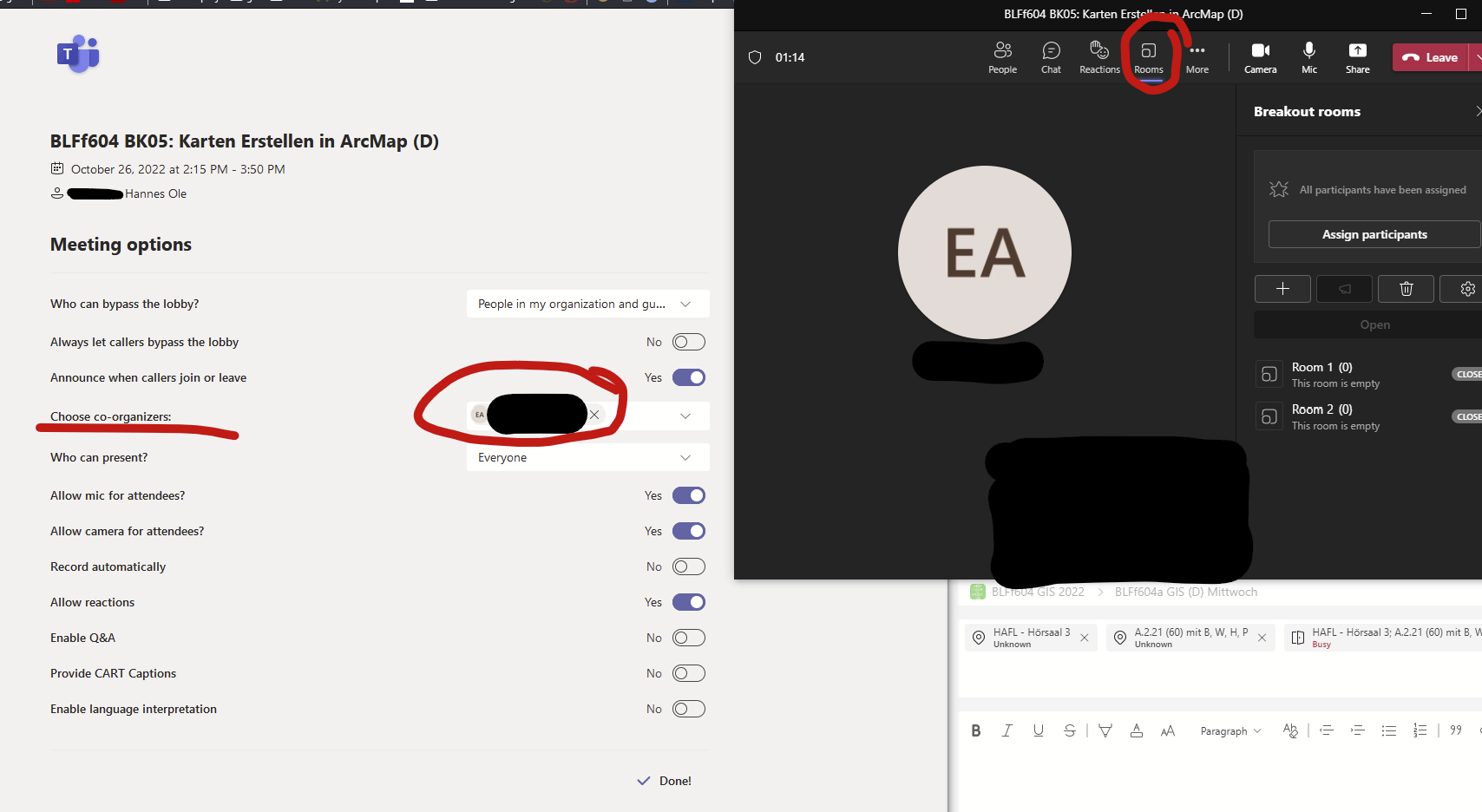The height and width of the screenshot is (812, 1482).
Task: Open font color tool
Action: coord(1137,730)
